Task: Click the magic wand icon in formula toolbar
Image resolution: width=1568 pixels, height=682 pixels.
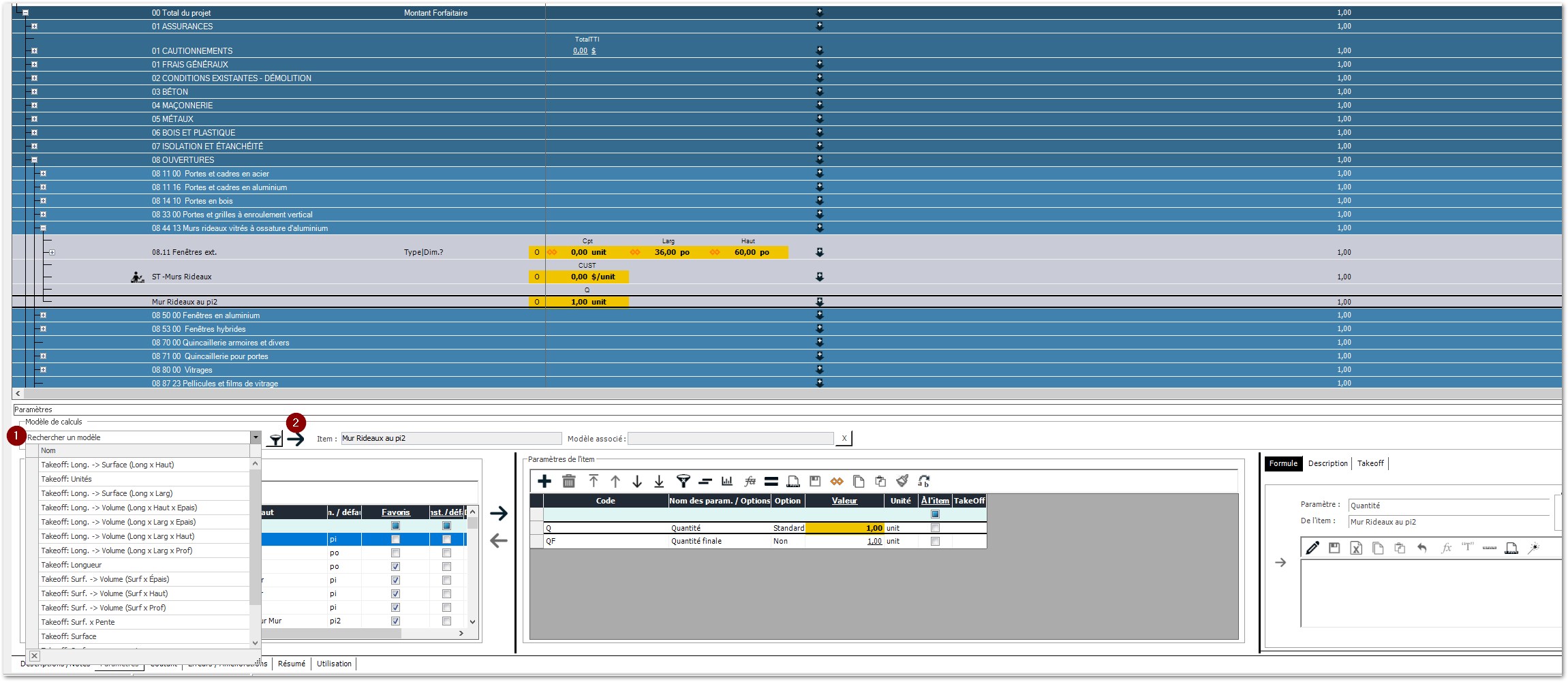Action: click(1533, 548)
